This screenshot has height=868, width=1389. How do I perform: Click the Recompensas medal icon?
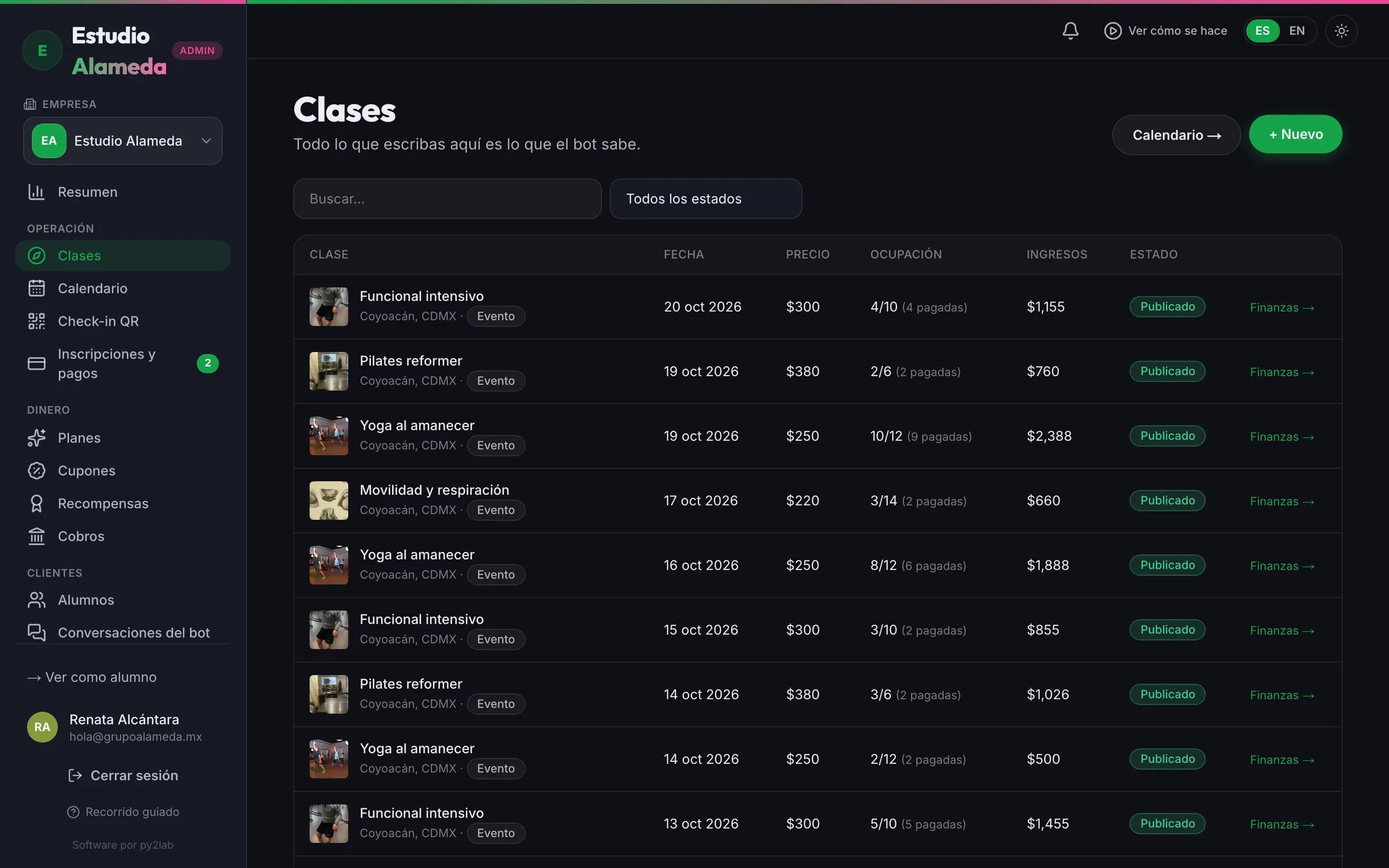36,503
